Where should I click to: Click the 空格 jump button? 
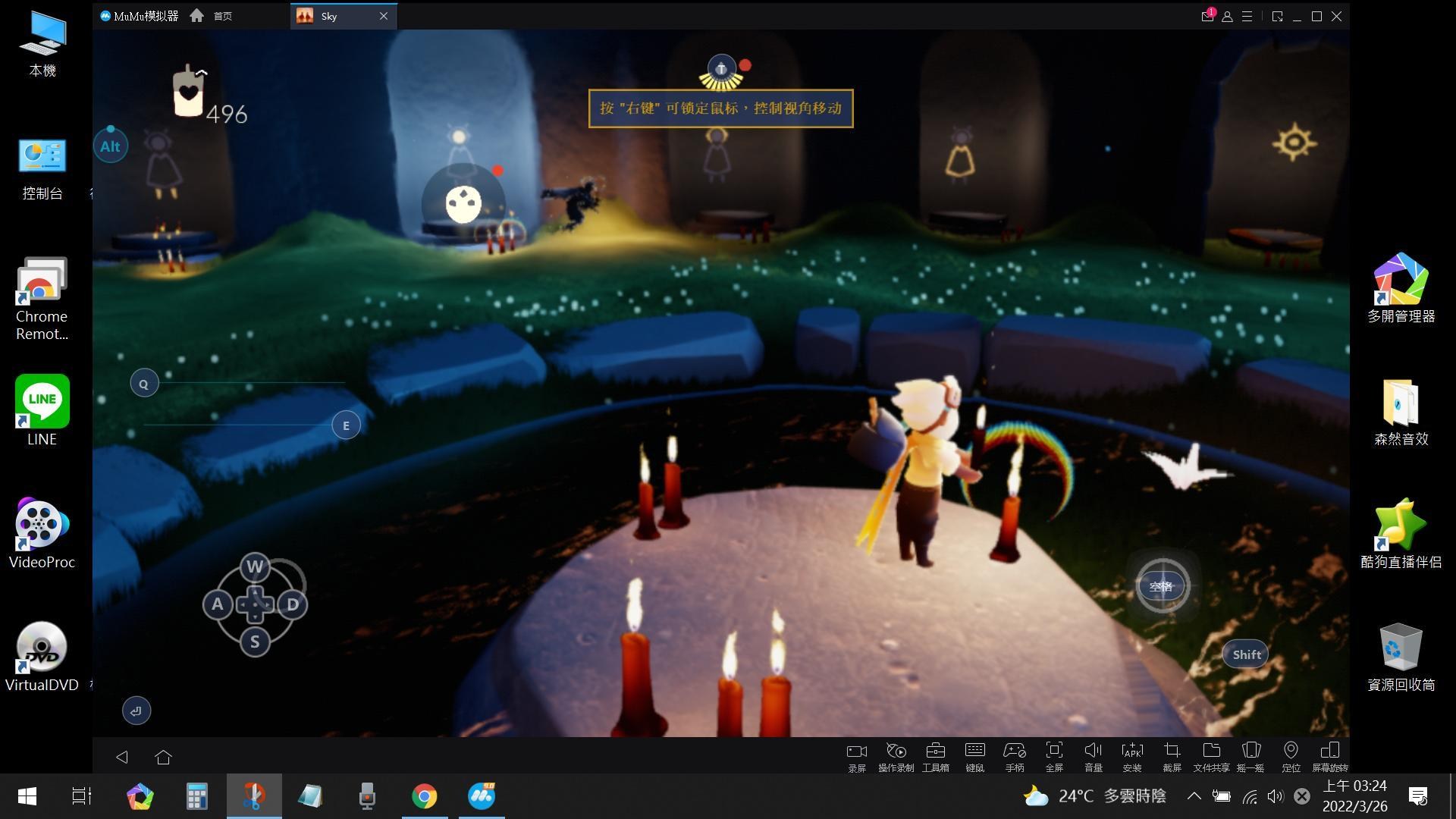pyautogui.click(x=1161, y=586)
